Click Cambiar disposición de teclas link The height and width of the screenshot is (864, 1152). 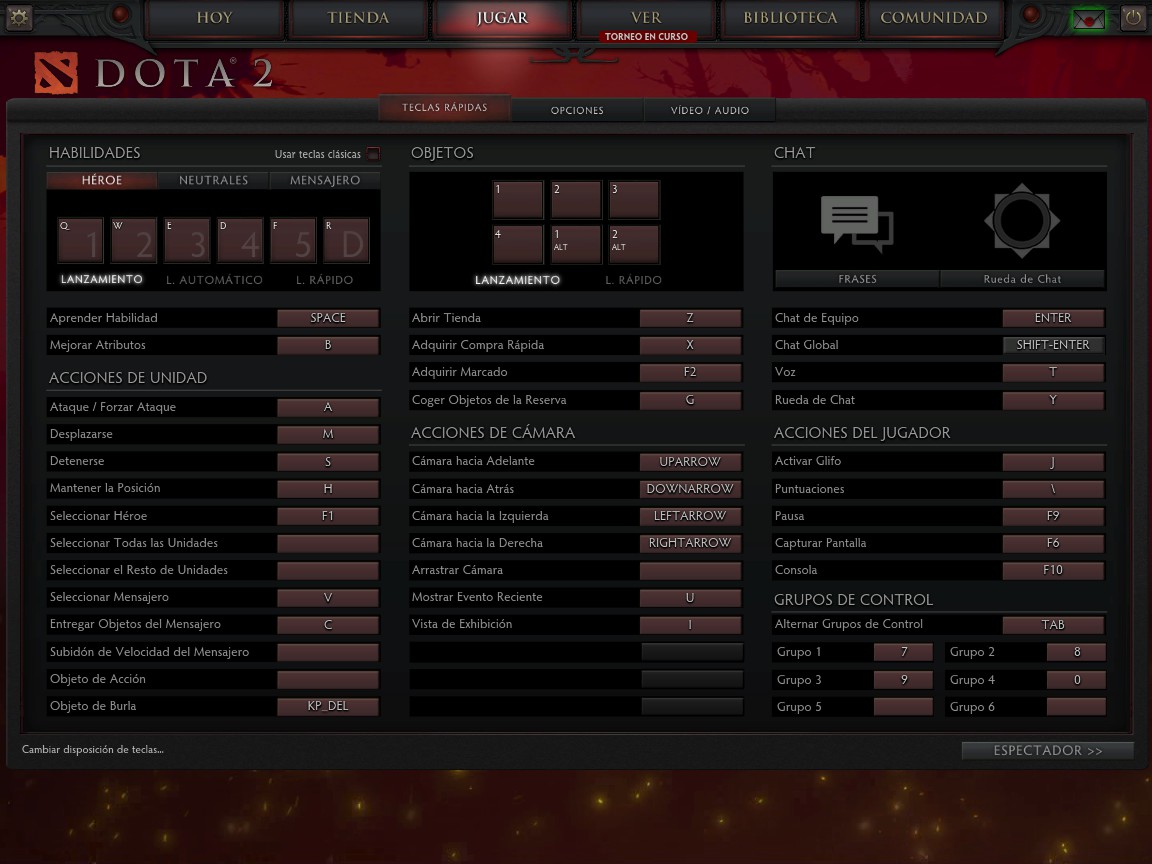coord(93,749)
